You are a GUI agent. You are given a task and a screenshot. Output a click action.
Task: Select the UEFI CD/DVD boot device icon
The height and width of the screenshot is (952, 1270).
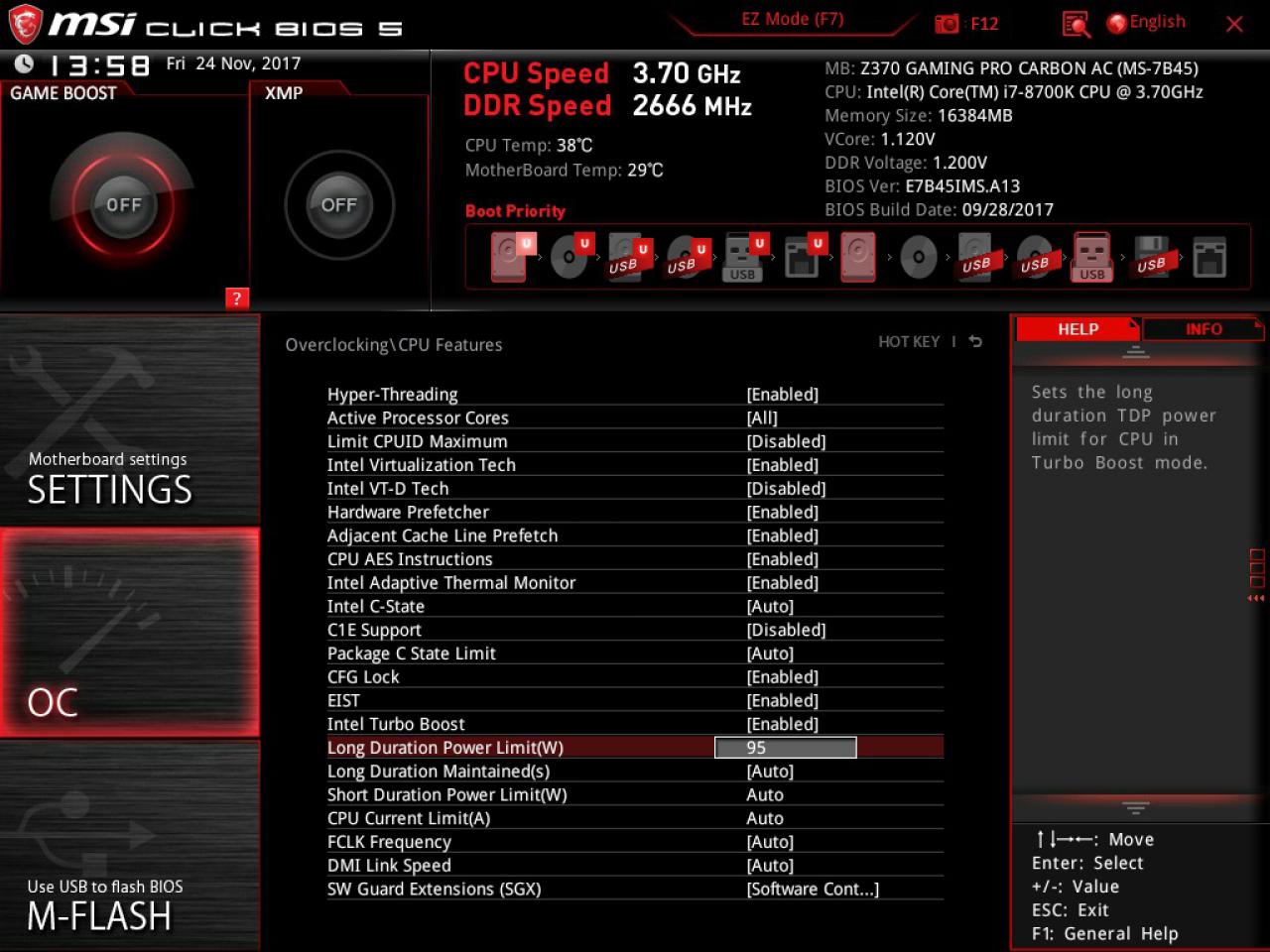[571, 257]
